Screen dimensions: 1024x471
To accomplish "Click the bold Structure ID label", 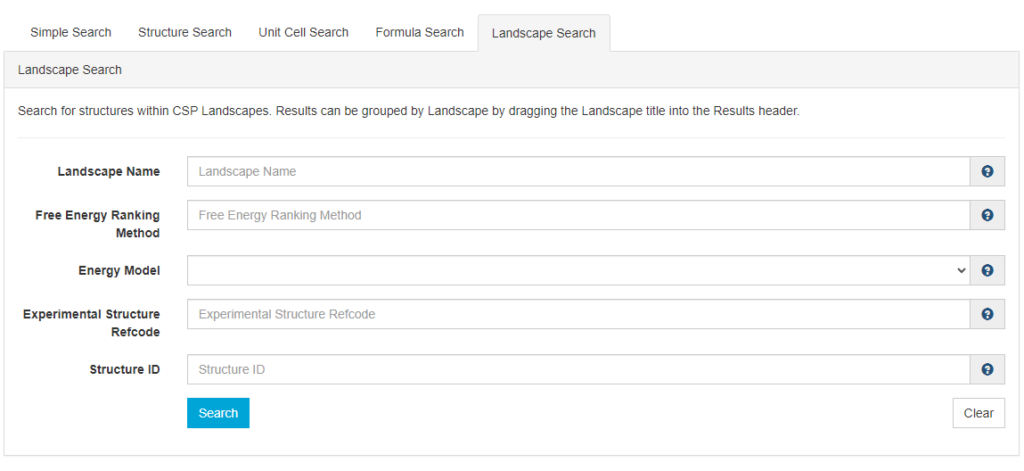I will pos(124,369).
